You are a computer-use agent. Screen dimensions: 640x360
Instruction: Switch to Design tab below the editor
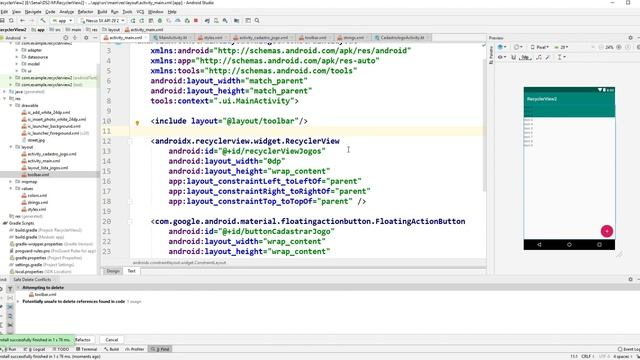click(113, 271)
